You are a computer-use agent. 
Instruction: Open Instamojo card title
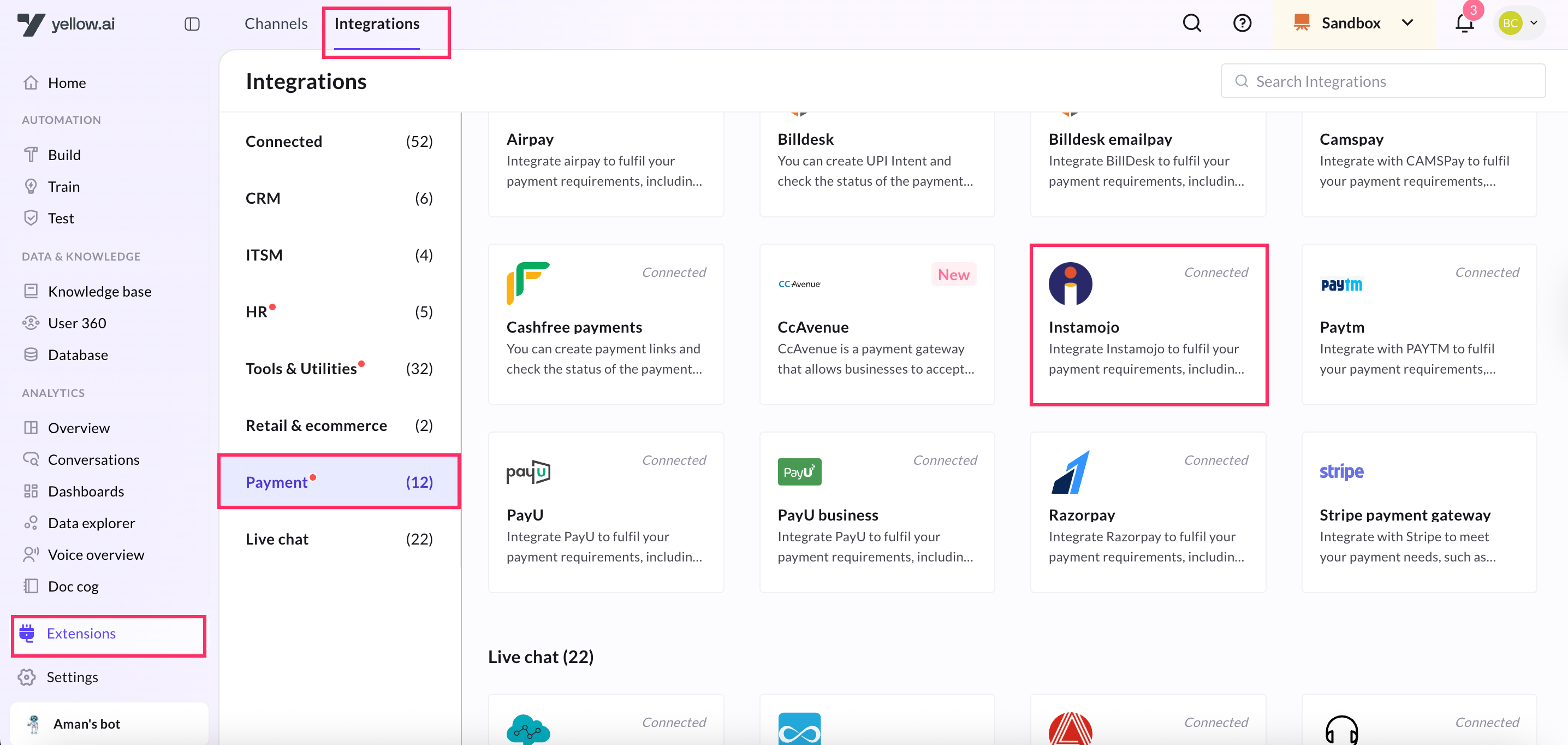tap(1084, 327)
